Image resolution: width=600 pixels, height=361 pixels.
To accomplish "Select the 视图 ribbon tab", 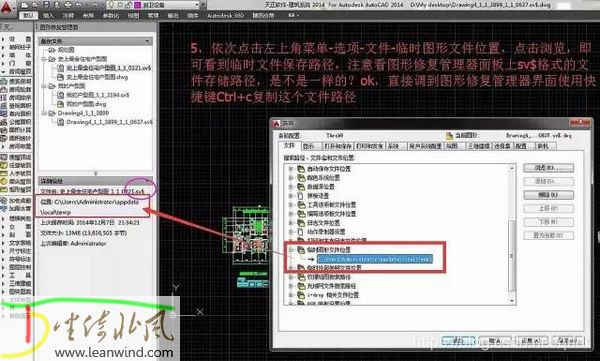I will coord(133,16).
